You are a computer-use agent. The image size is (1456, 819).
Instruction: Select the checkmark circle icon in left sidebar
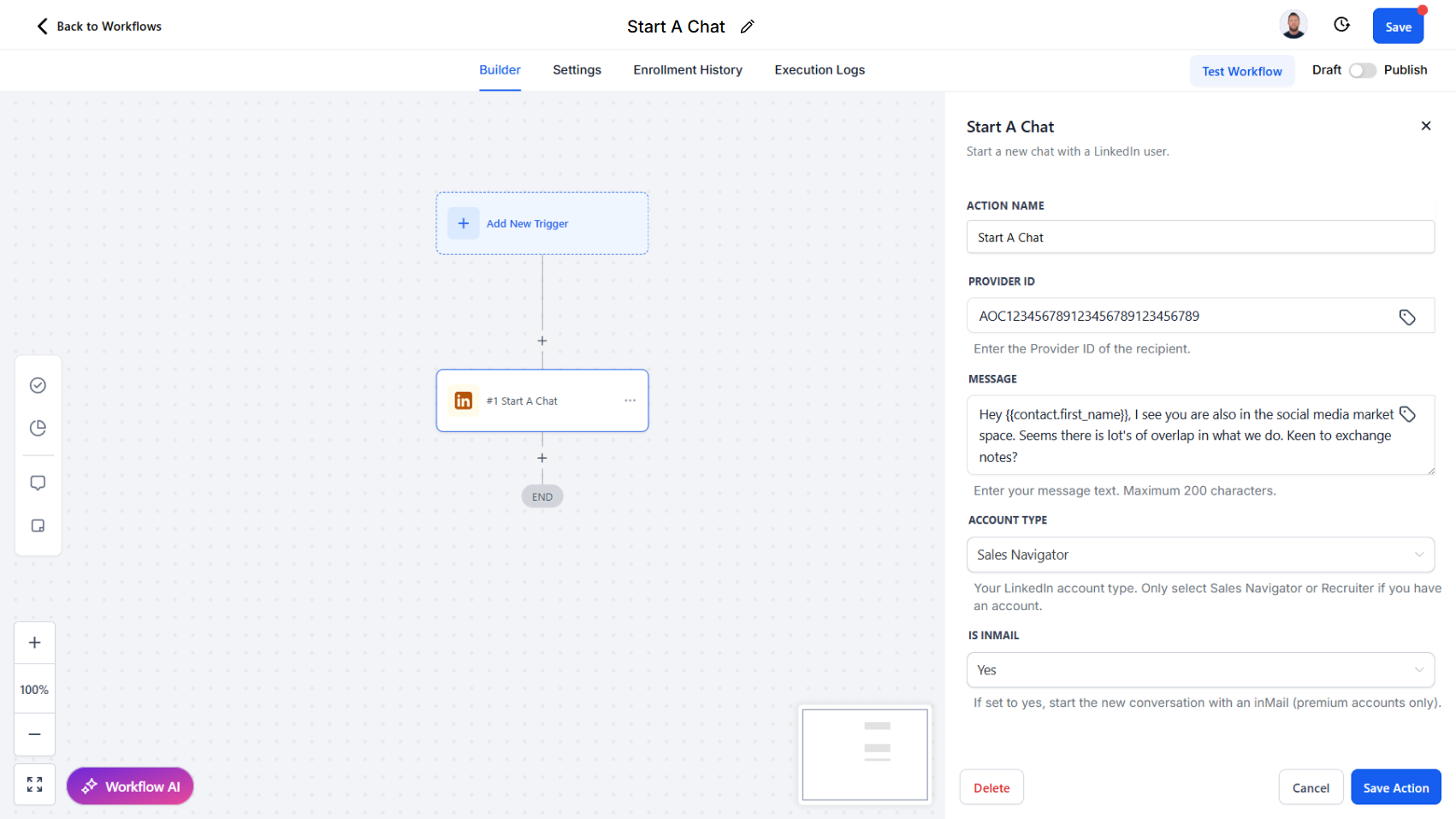[38, 385]
